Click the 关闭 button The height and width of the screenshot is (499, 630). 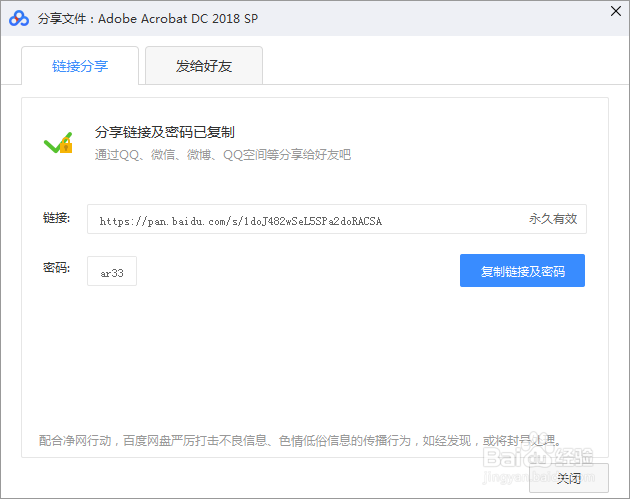point(569,478)
